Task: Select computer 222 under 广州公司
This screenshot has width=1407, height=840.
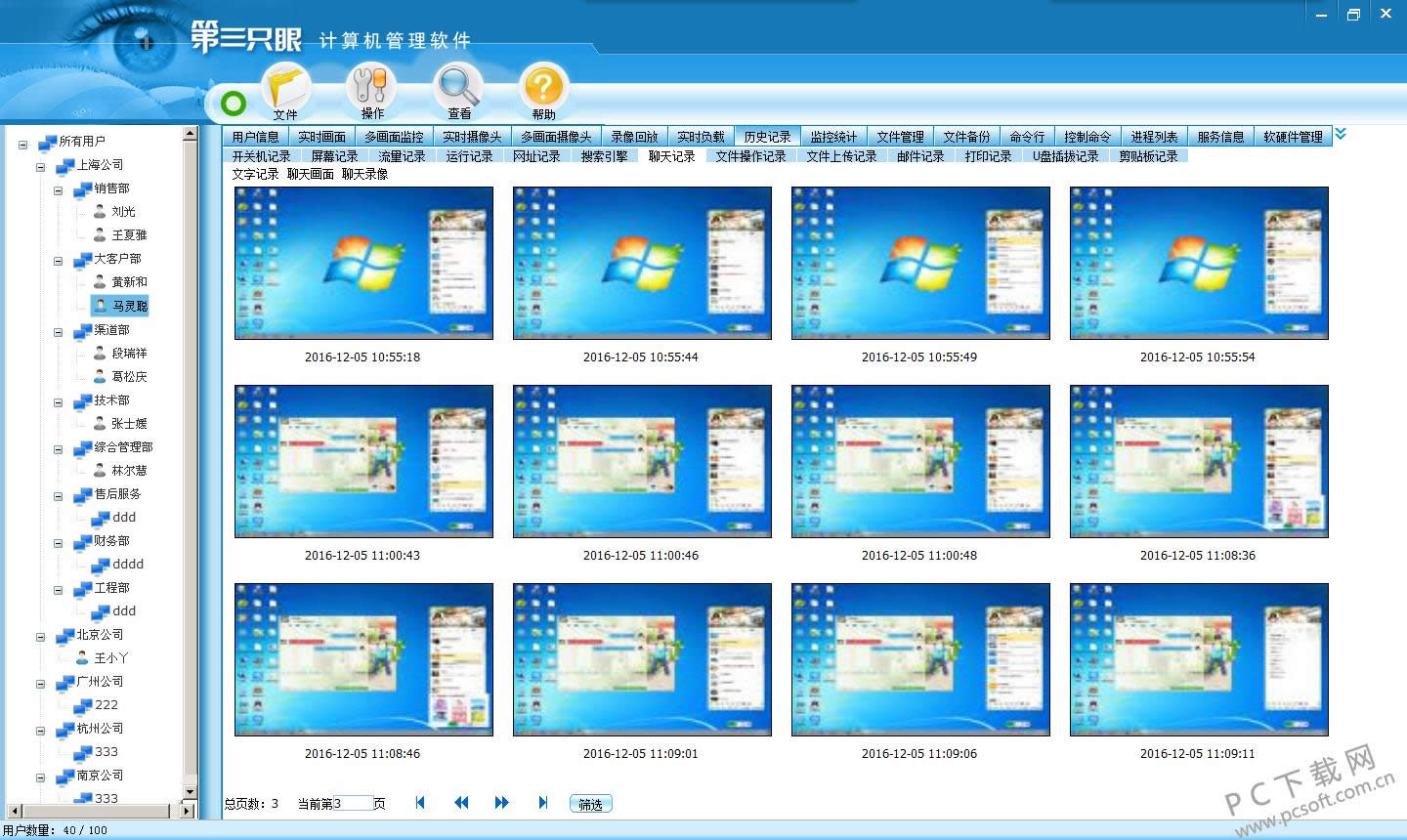Action: (x=107, y=704)
